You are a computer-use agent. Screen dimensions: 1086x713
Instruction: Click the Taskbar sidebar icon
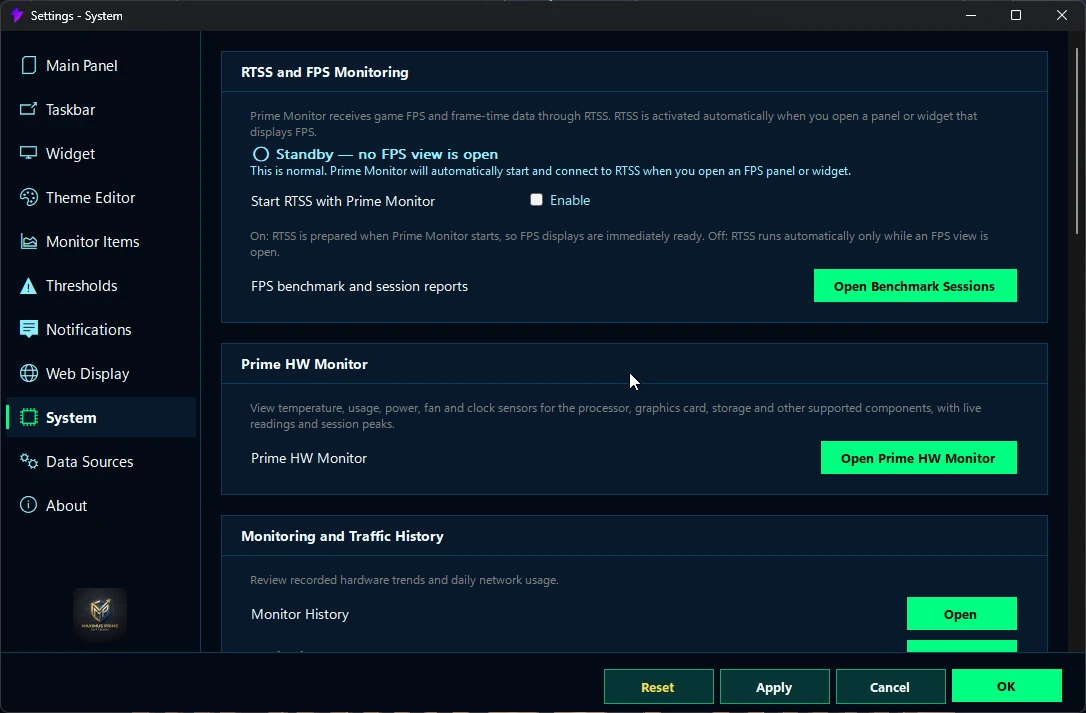[x=28, y=109]
